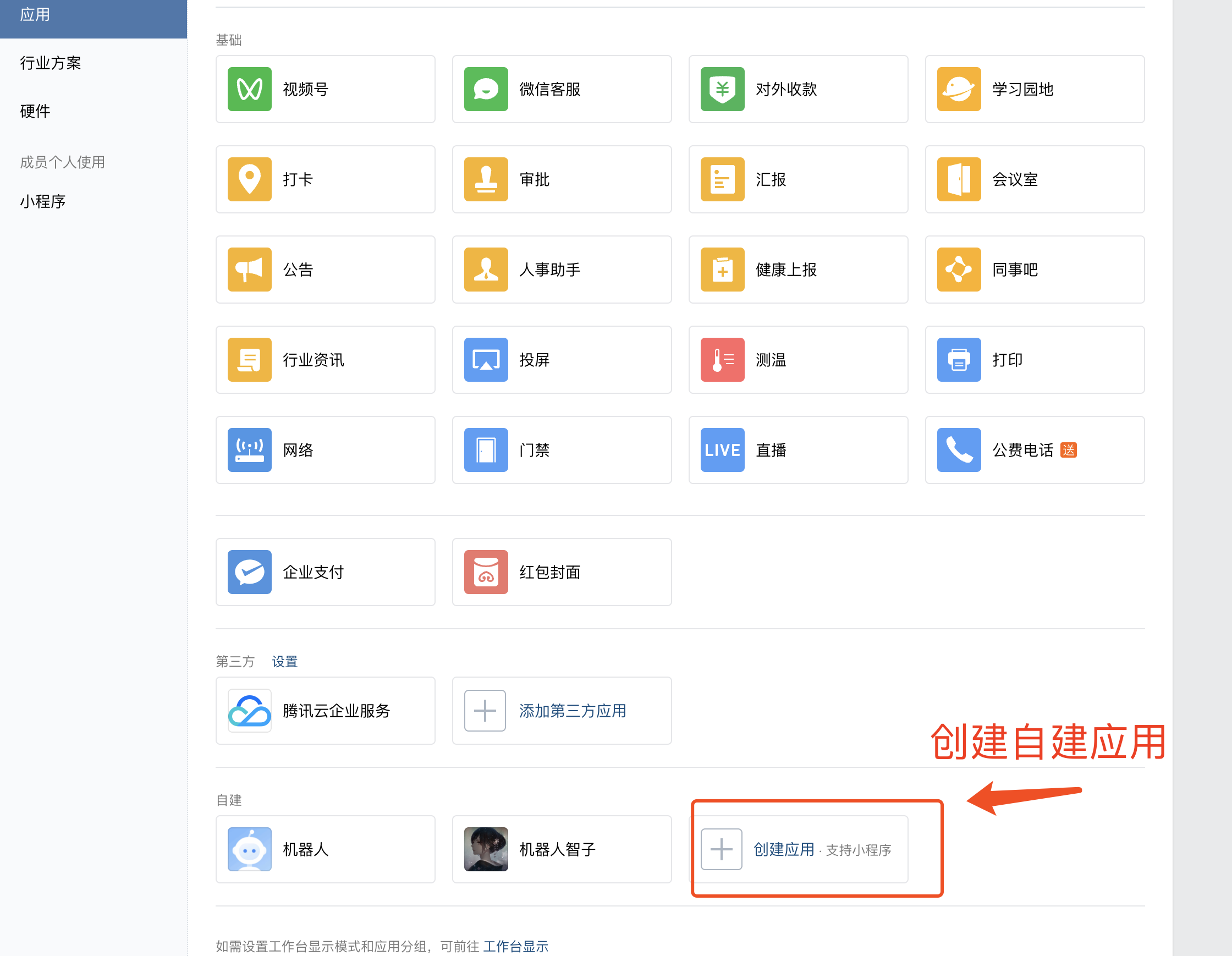Click 创建应用 plus button

pos(722,849)
